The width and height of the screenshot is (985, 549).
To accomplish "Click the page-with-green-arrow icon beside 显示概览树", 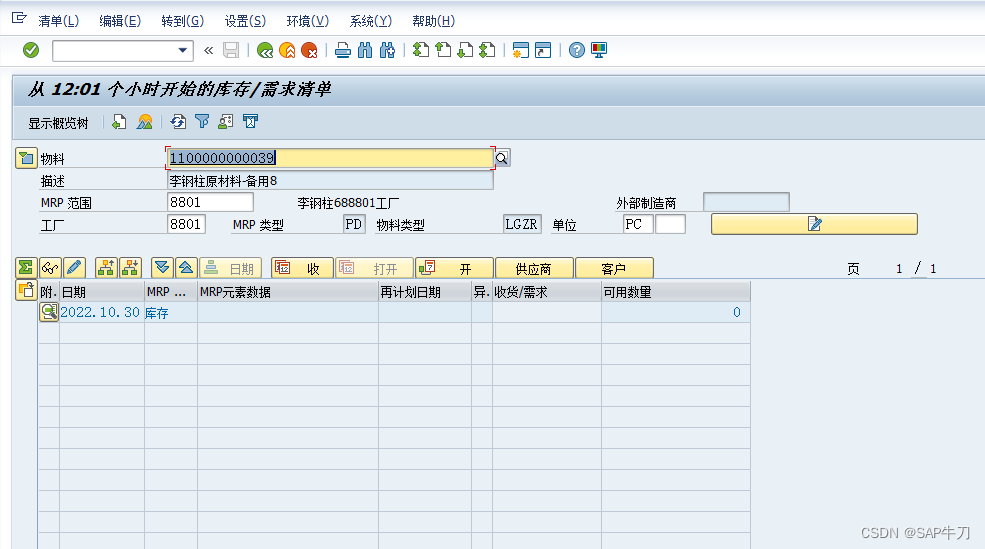I will 119,122.
